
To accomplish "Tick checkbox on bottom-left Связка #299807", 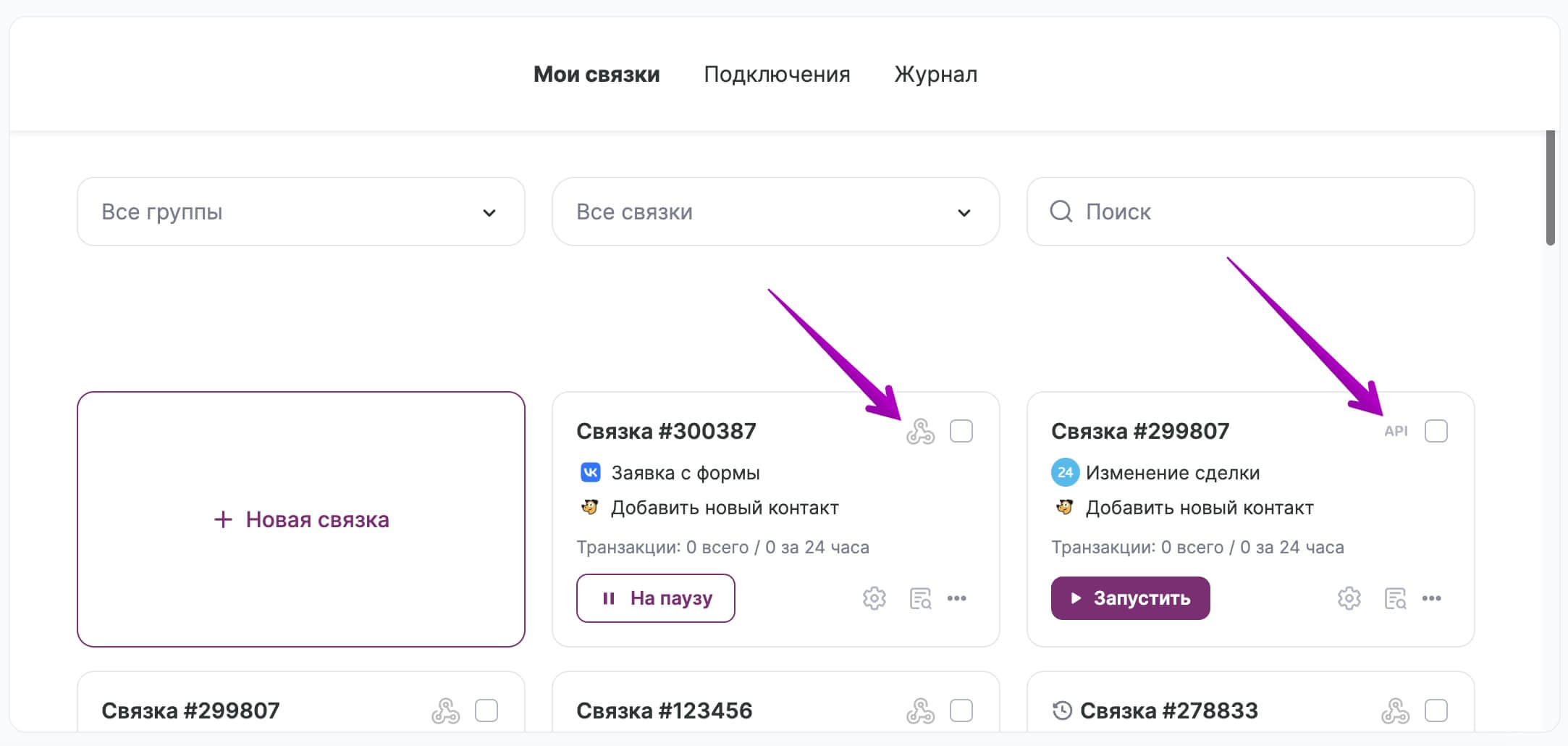I will point(486,711).
